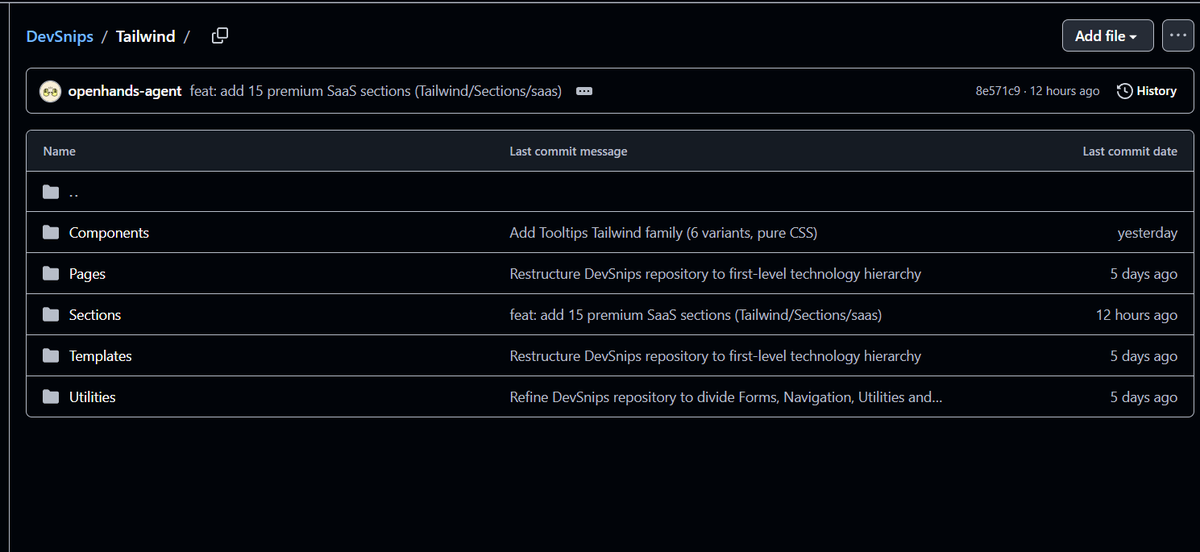Click the '5 days ago' date for Utilities
This screenshot has height=552, width=1200.
[x=1144, y=397]
